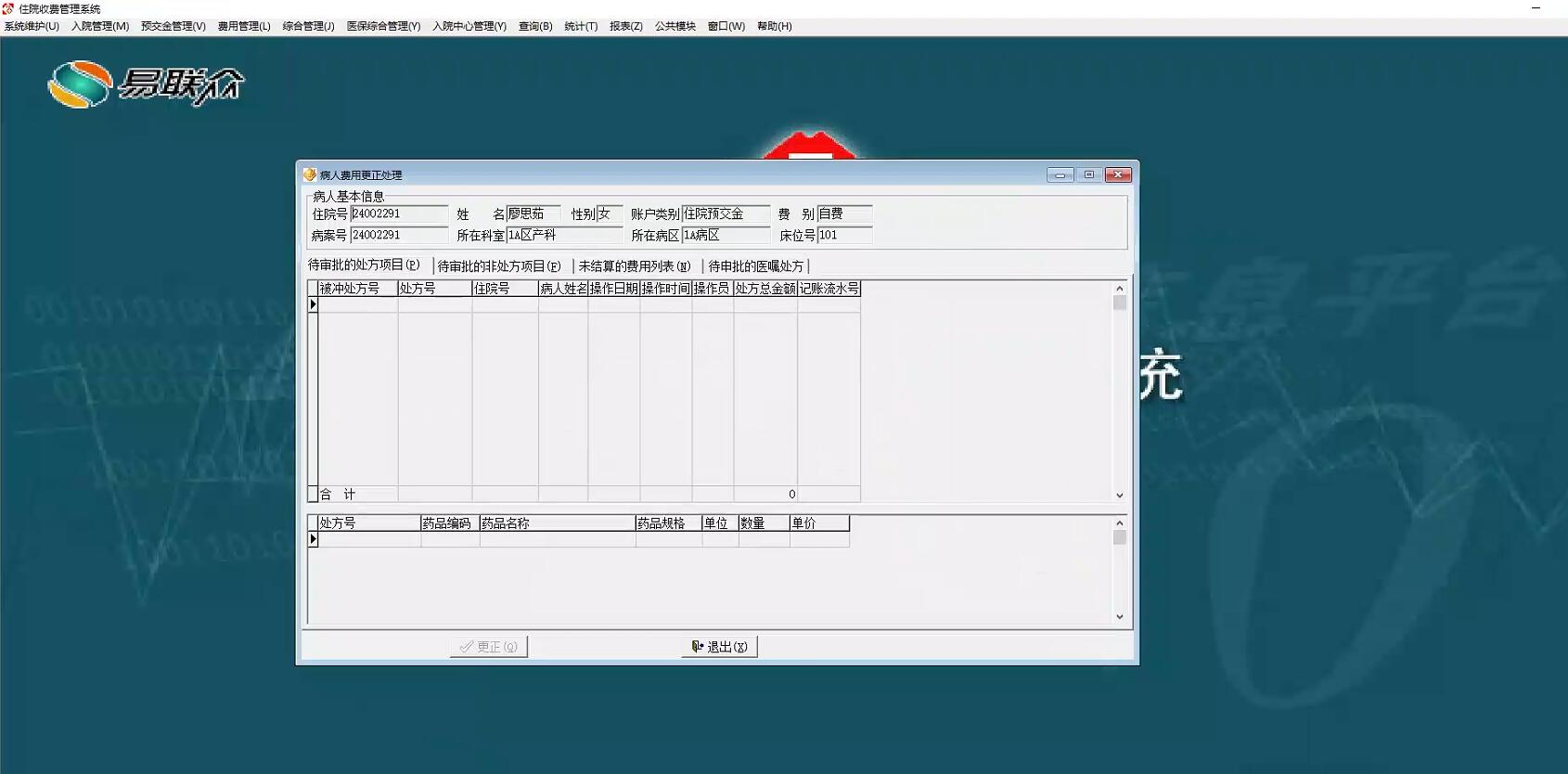The height and width of the screenshot is (774, 1568).
Task: Open the 帮助(H) menu
Action: pos(775,26)
